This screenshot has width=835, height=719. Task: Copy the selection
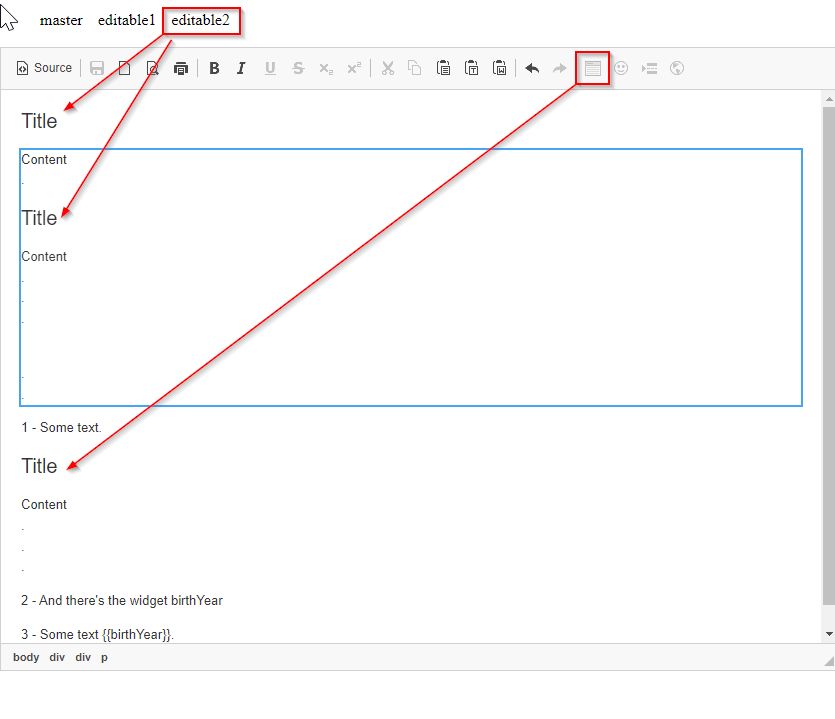(415, 68)
